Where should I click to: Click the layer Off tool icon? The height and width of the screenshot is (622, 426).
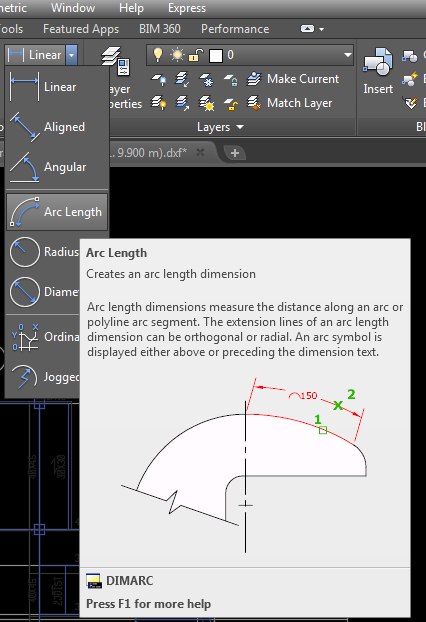pos(159,79)
